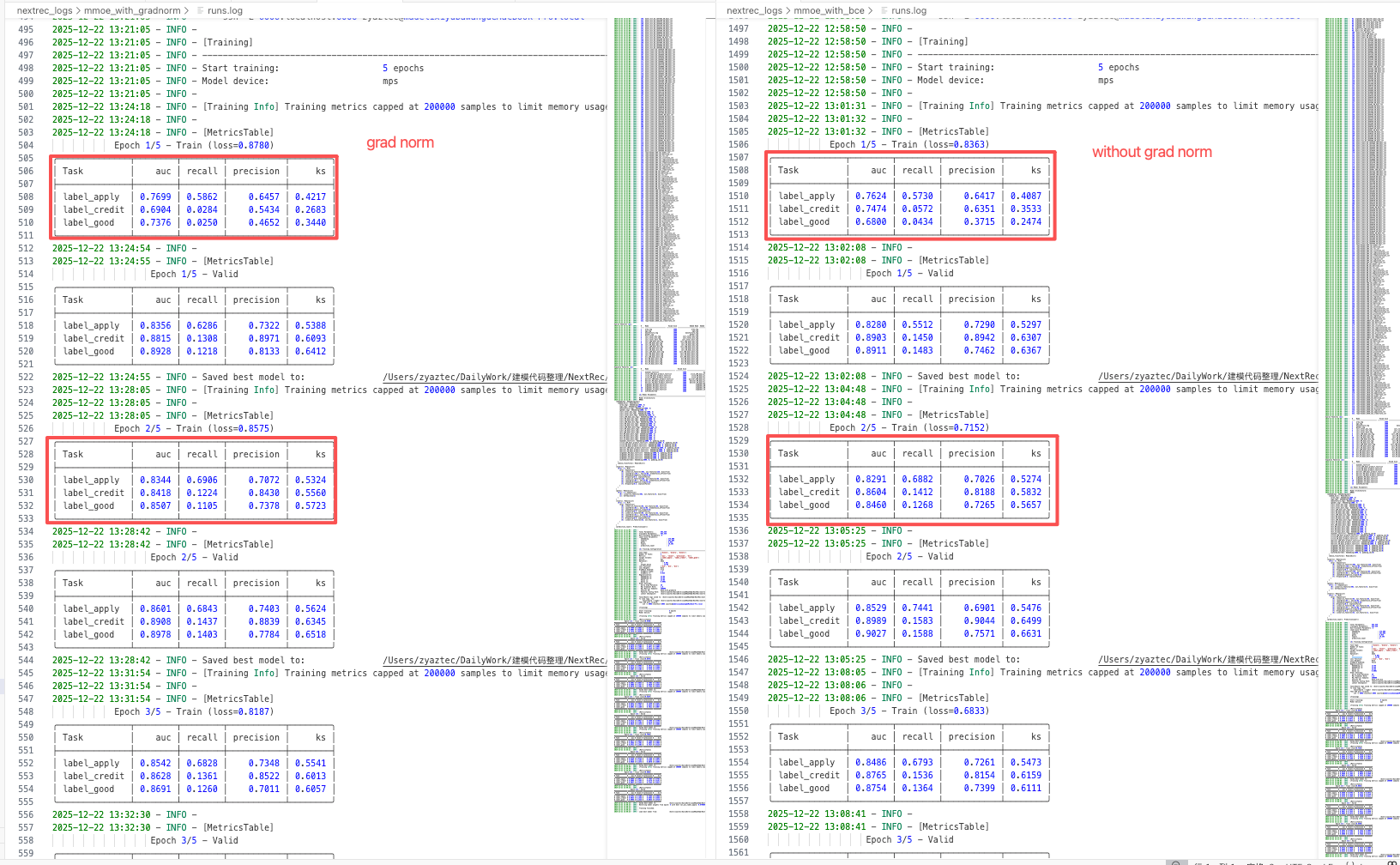Click line number 506 in the left gutter
The image size is (1400, 865).
pyautogui.click(x=26, y=171)
